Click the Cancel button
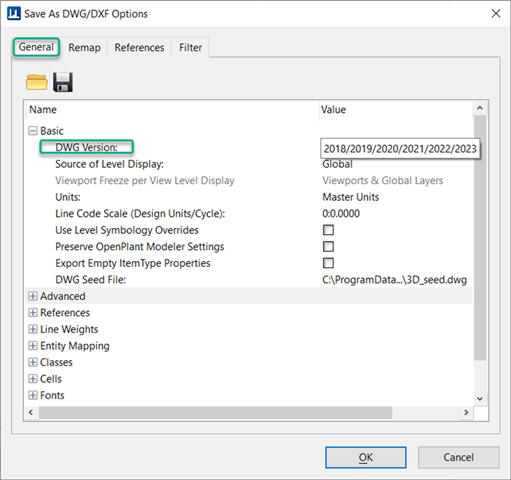Viewport: 511px width, 480px height. (458, 457)
